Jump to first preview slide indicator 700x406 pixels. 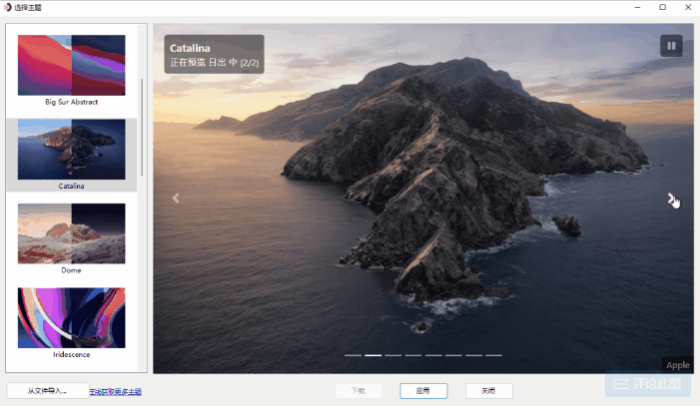coord(353,355)
